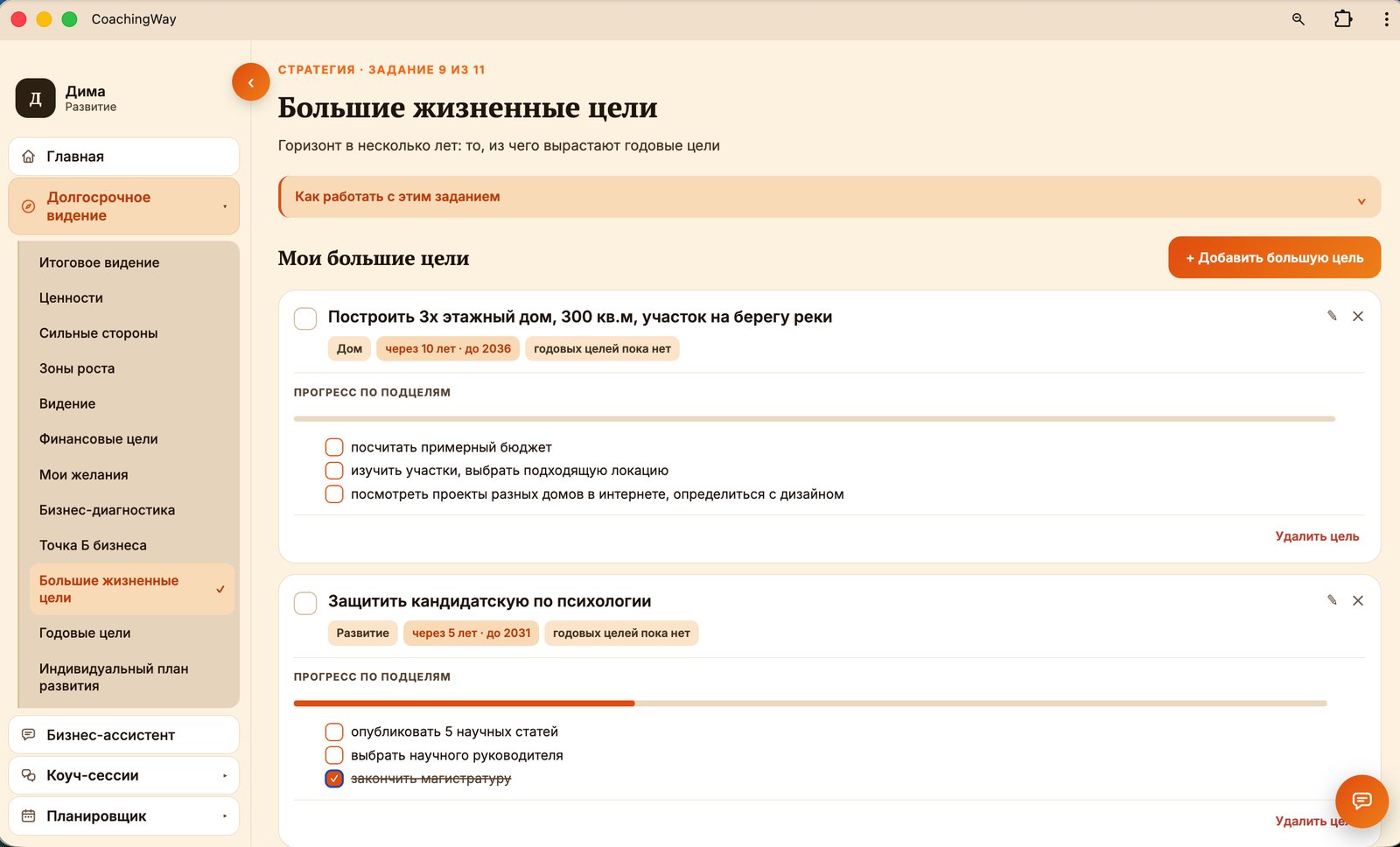
Task: Close the dissertation goal card with X
Action: point(1358,600)
